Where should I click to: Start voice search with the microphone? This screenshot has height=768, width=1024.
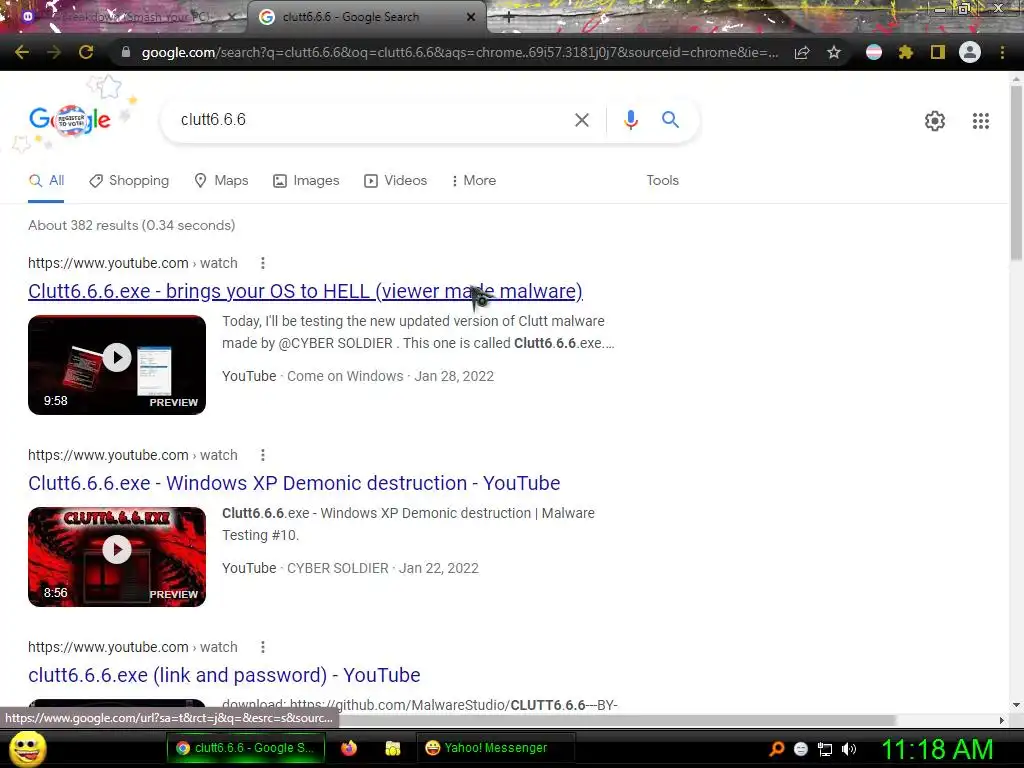630,120
